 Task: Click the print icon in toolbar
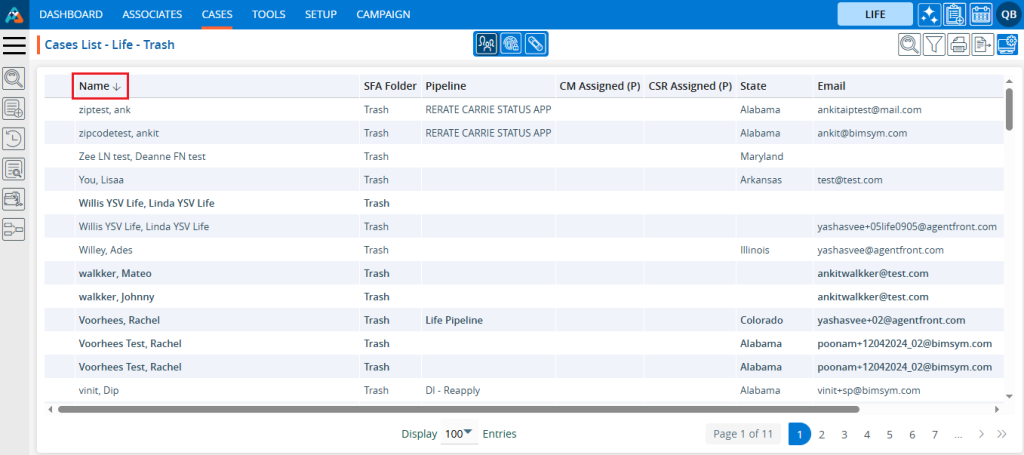pos(958,44)
